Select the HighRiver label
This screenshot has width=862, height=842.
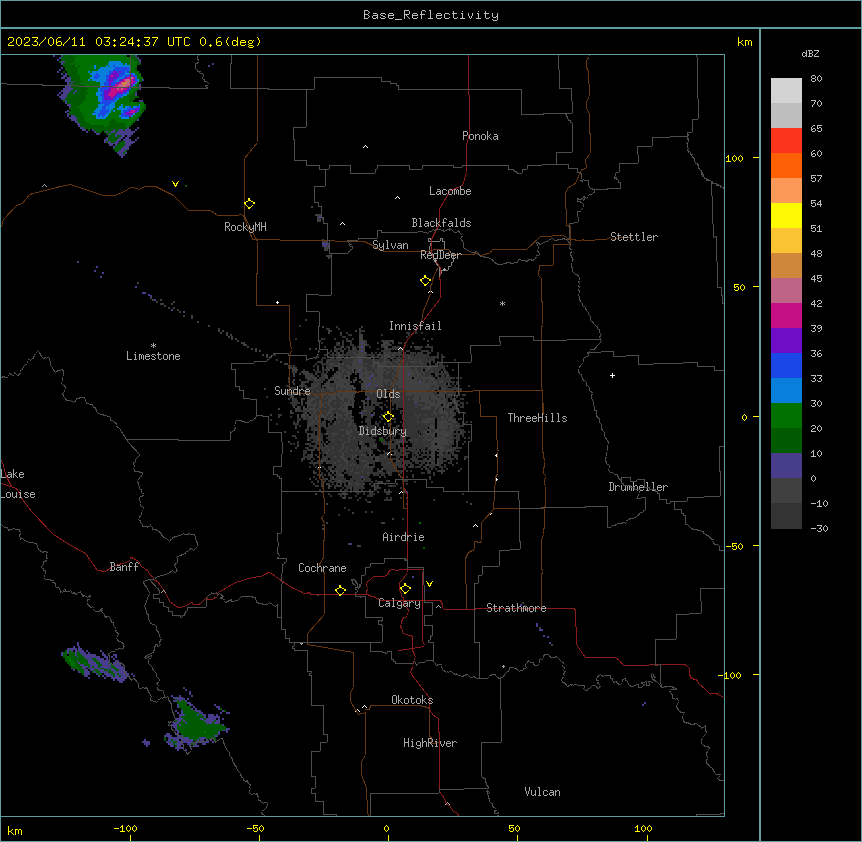[430, 743]
